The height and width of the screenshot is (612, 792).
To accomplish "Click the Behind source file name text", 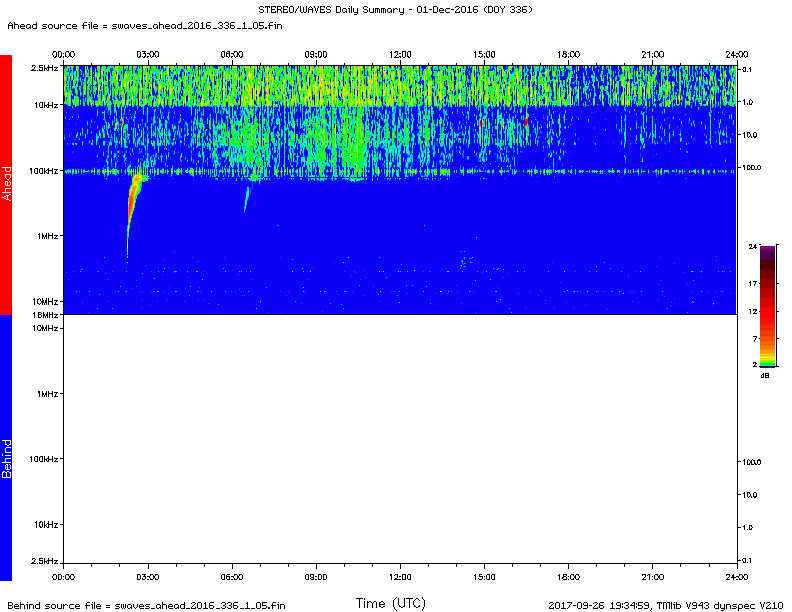I will pos(146,605).
